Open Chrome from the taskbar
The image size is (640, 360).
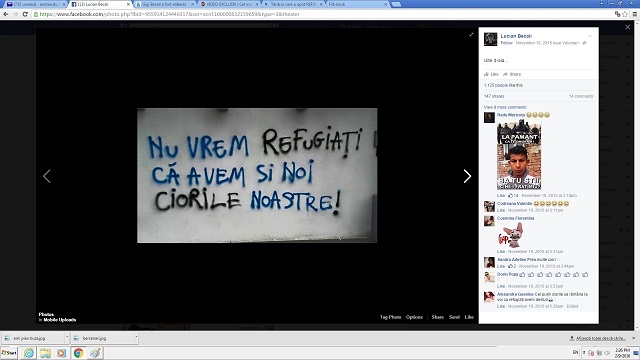click(x=78, y=353)
